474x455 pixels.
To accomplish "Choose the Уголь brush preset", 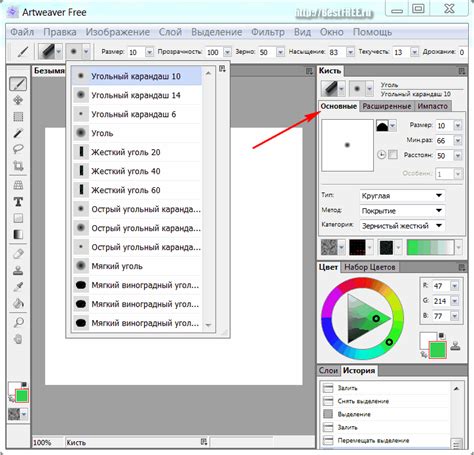I will coord(137,133).
